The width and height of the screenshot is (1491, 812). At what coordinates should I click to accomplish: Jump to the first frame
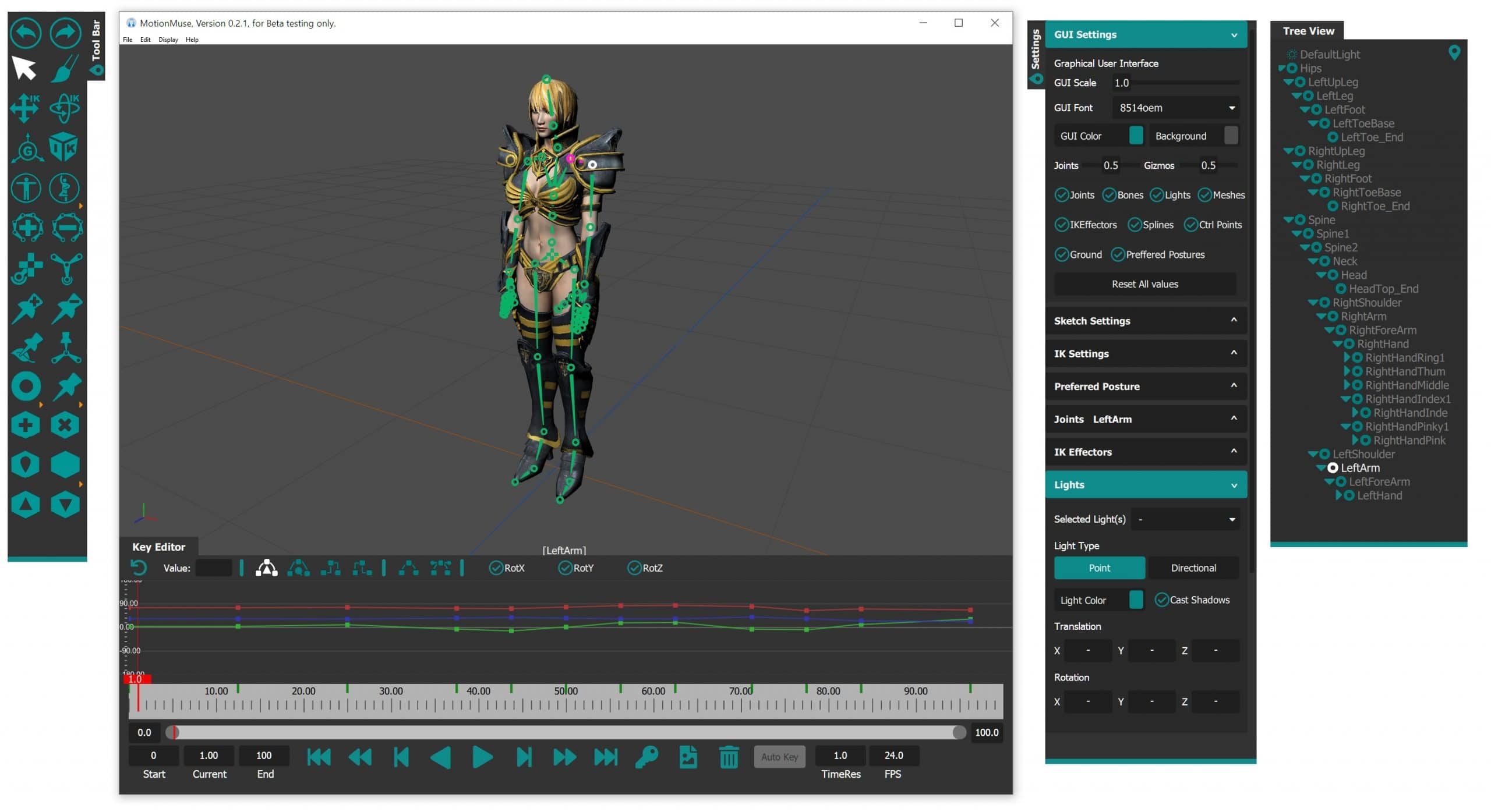[x=319, y=757]
